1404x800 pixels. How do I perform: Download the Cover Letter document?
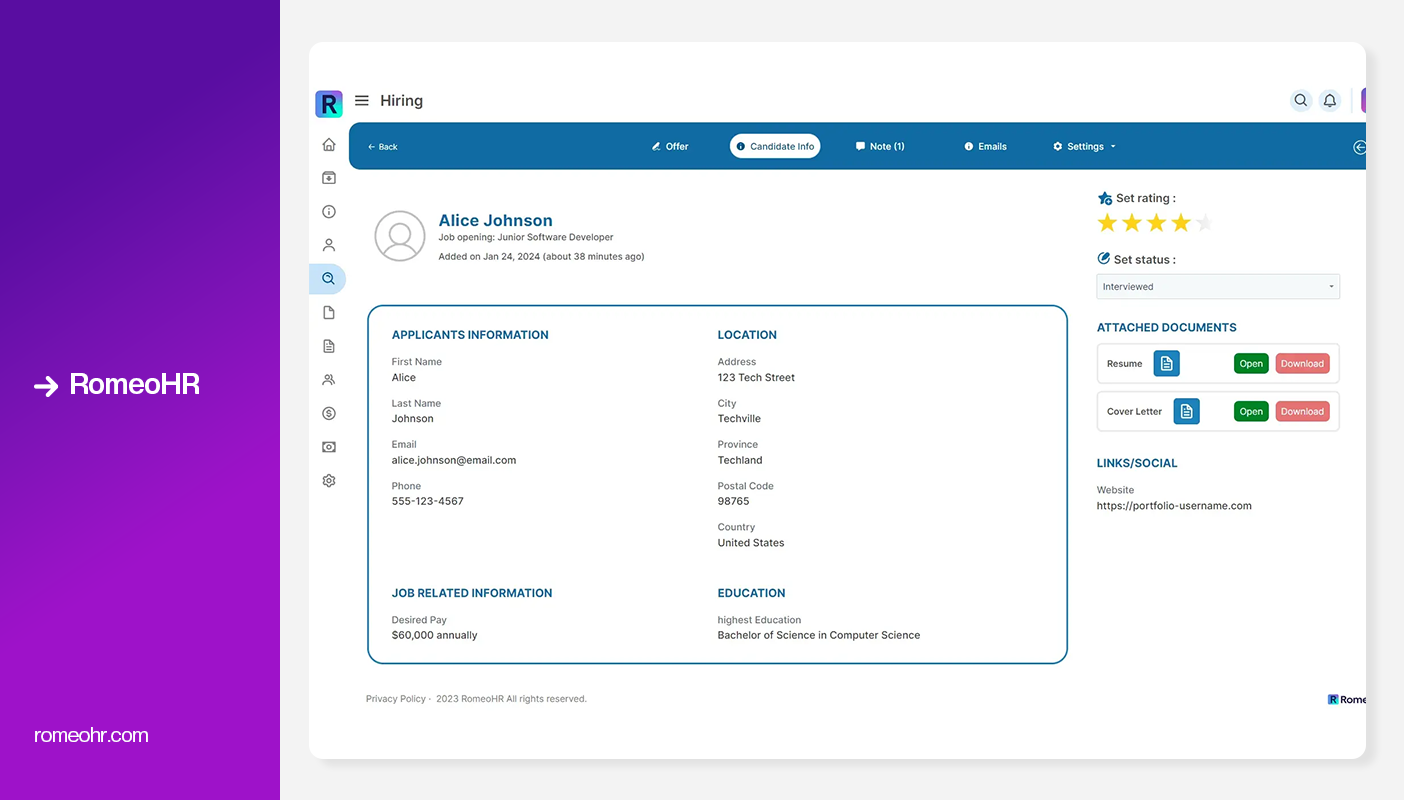click(x=1302, y=411)
